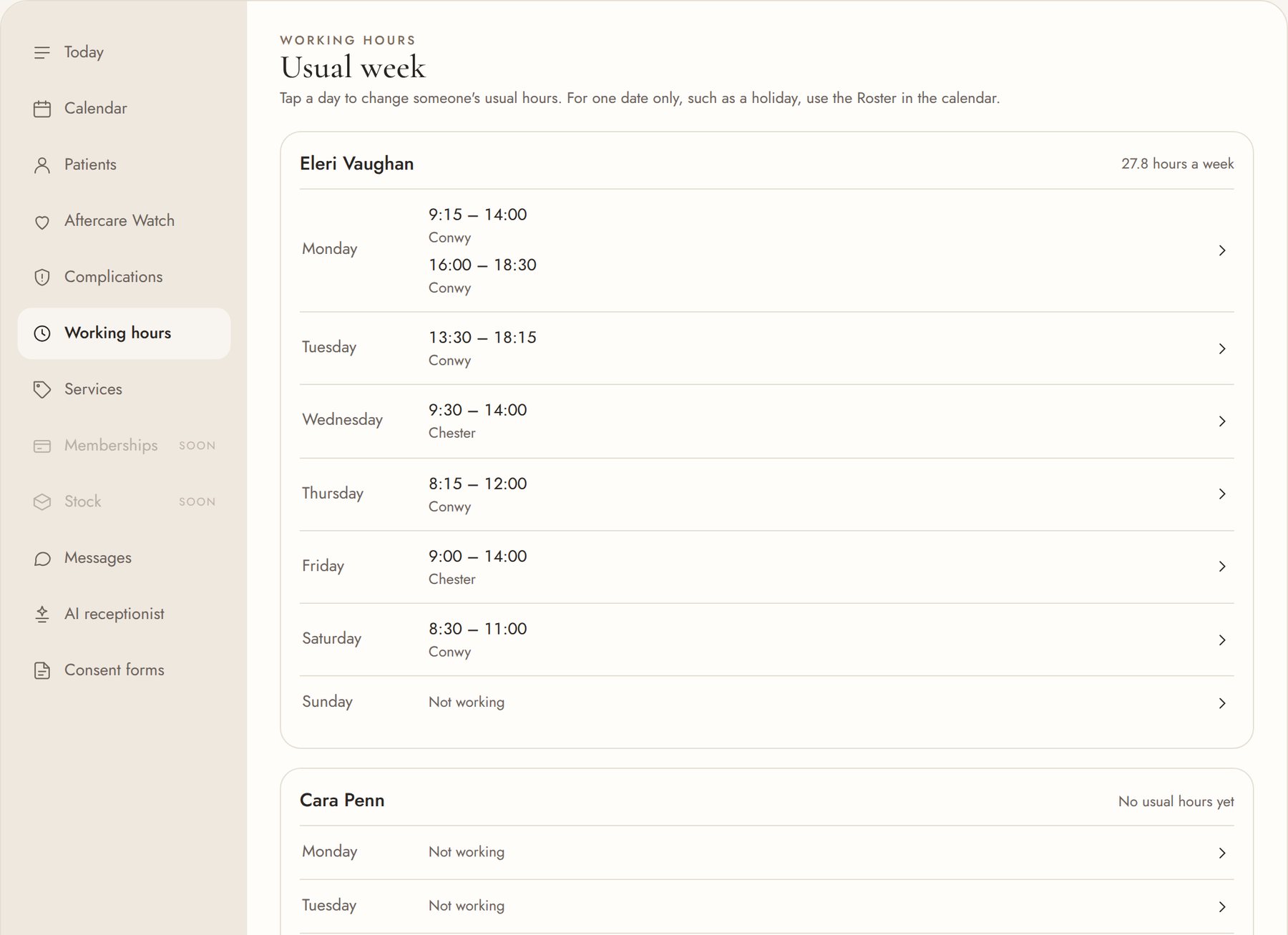Open Eleri Vaughan's Tuesday hours chevron
Image resolution: width=1288 pixels, height=935 pixels.
click(x=1222, y=348)
